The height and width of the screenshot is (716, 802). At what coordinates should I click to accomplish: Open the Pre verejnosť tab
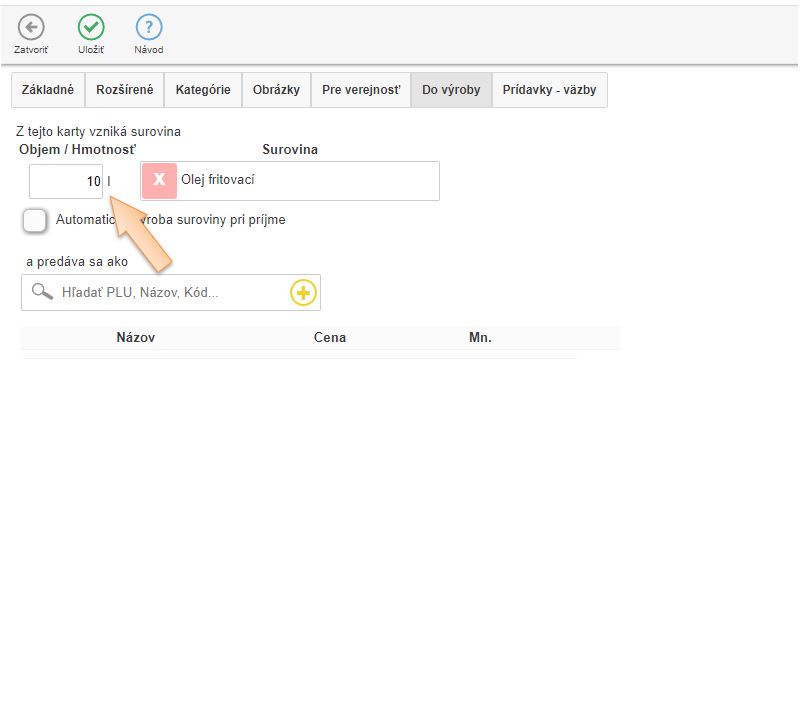(x=361, y=90)
